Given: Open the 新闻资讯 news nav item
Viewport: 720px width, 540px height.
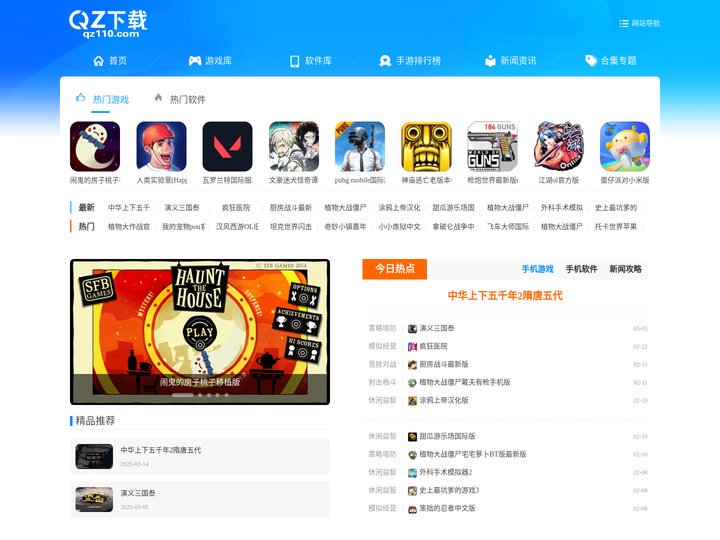Looking at the screenshot, I should point(511,61).
